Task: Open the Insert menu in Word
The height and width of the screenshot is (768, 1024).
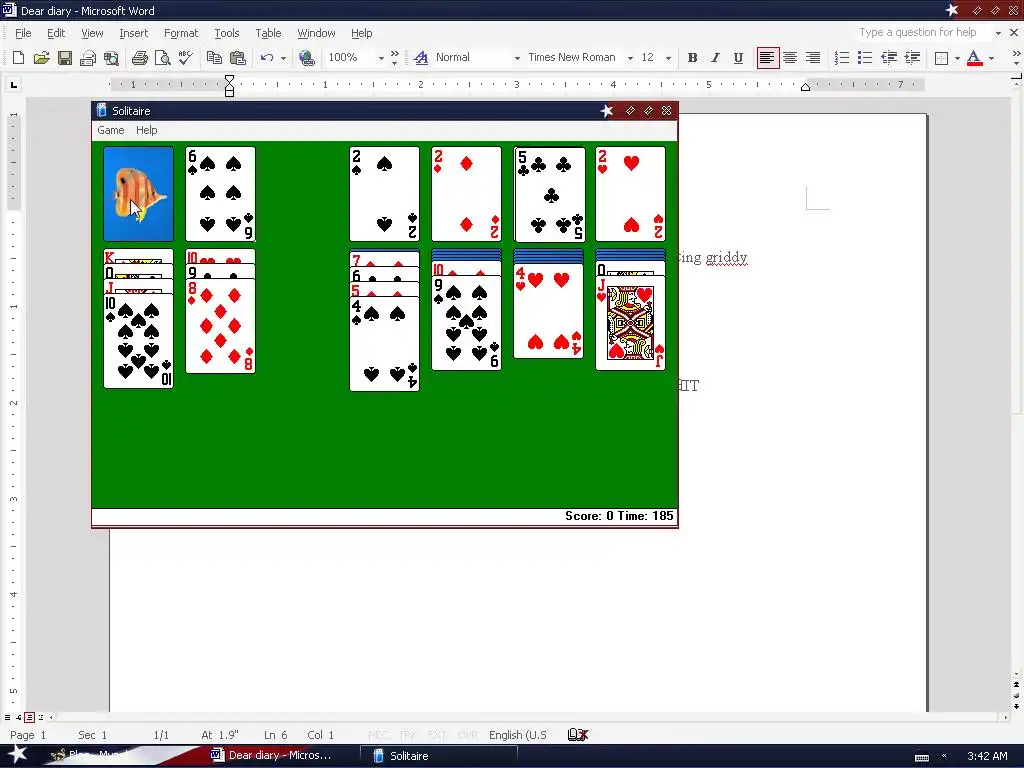Action: 133,33
